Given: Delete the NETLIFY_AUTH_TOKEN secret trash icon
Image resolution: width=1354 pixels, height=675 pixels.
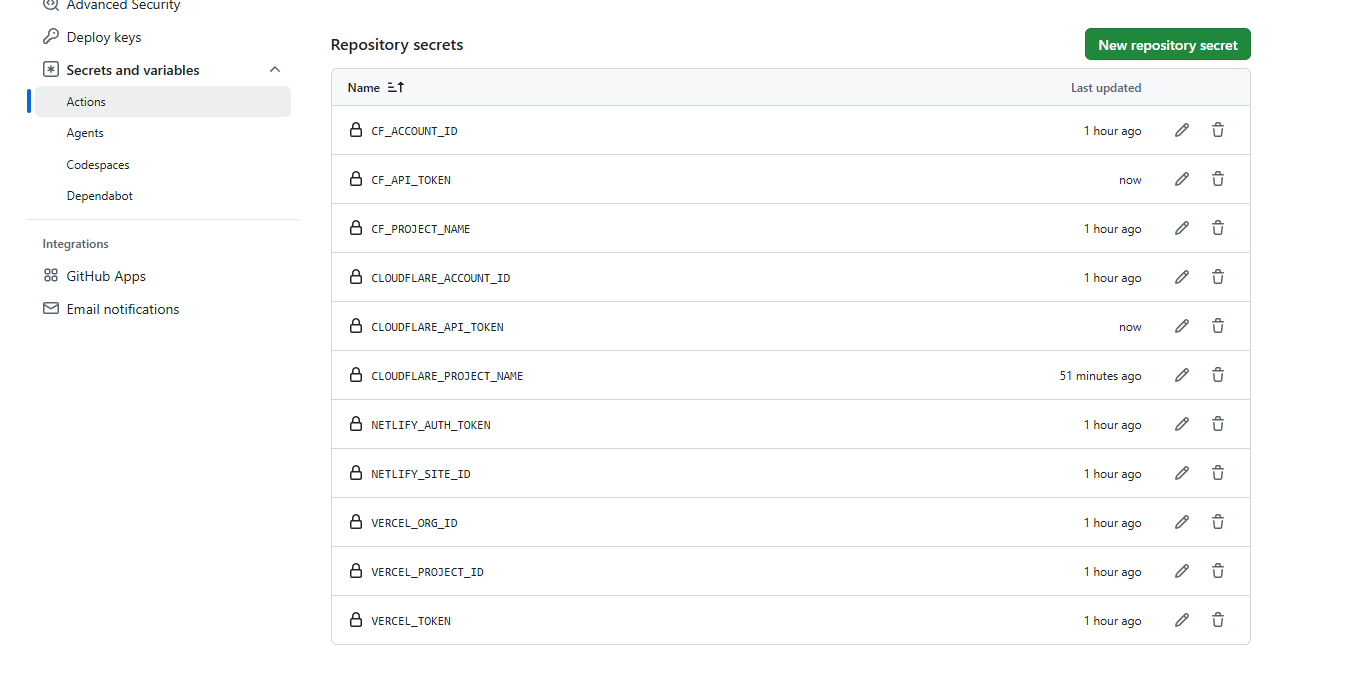Looking at the screenshot, I should 1218,424.
